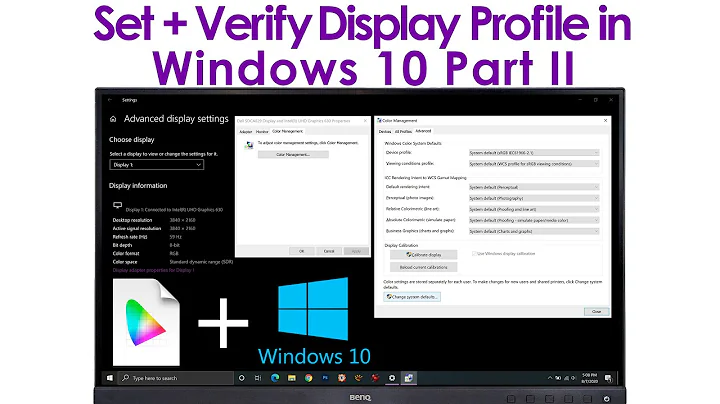Open File Explorer from the taskbar

pos(292,378)
